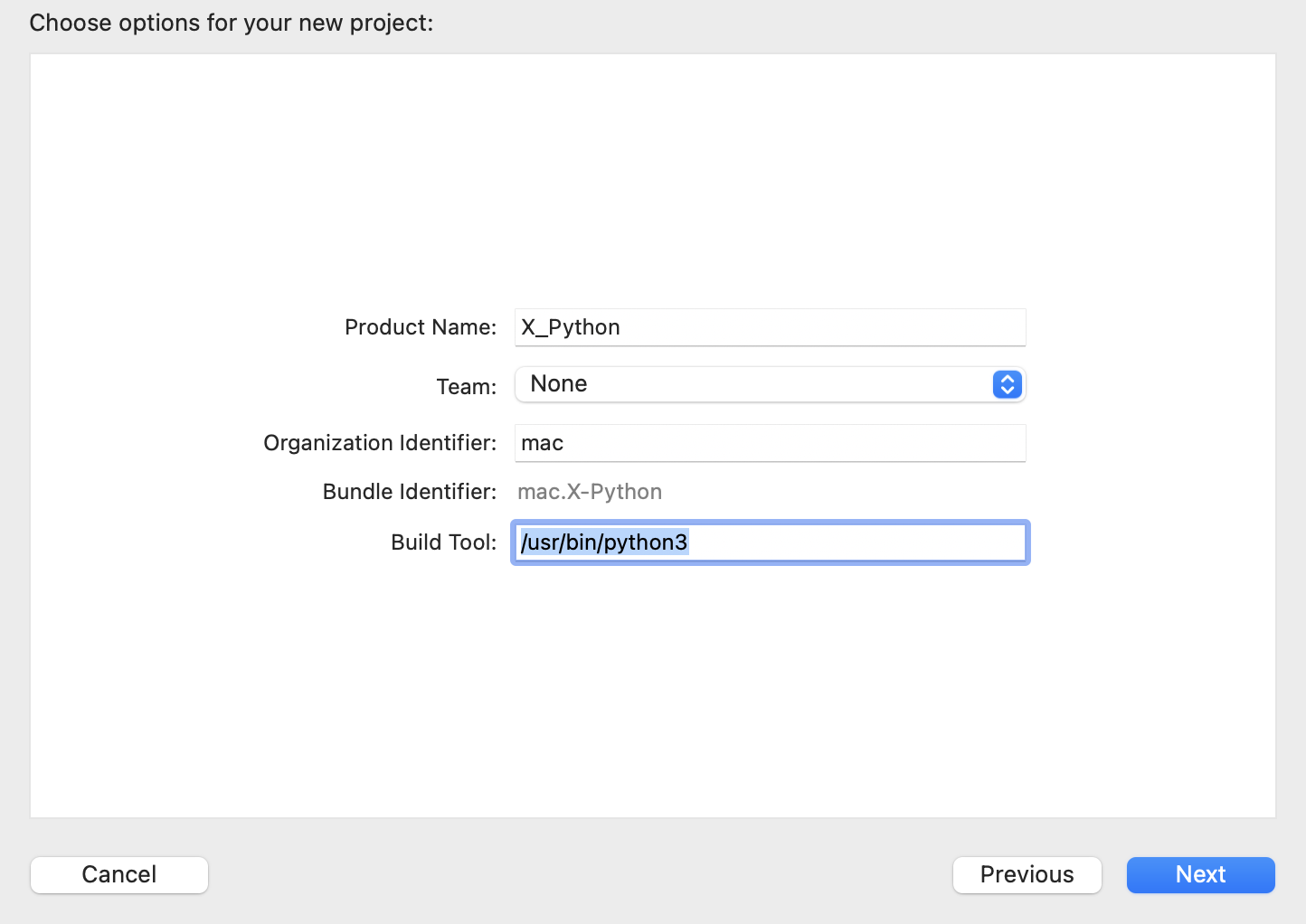Cancel the new project dialog
This screenshot has height=924, width=1306.
coord(118,874)
